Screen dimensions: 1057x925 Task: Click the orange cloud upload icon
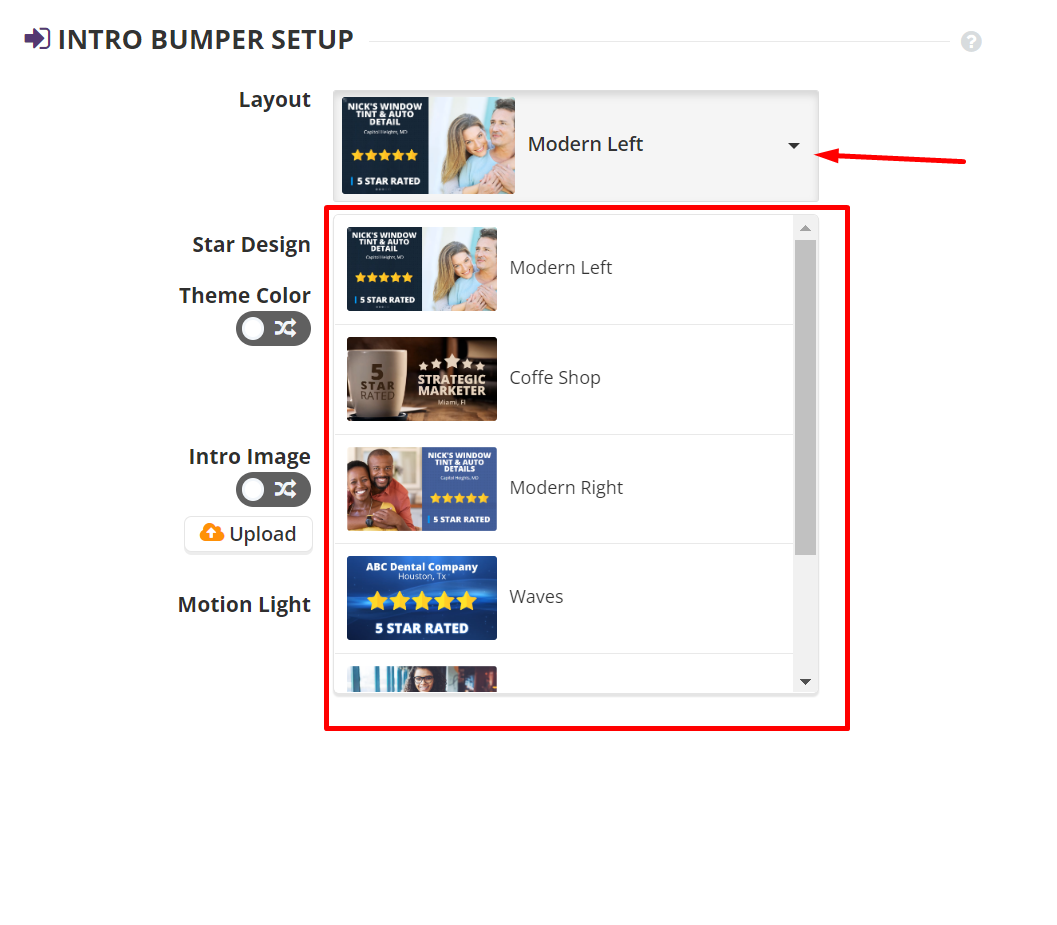[x=212, y=533]
